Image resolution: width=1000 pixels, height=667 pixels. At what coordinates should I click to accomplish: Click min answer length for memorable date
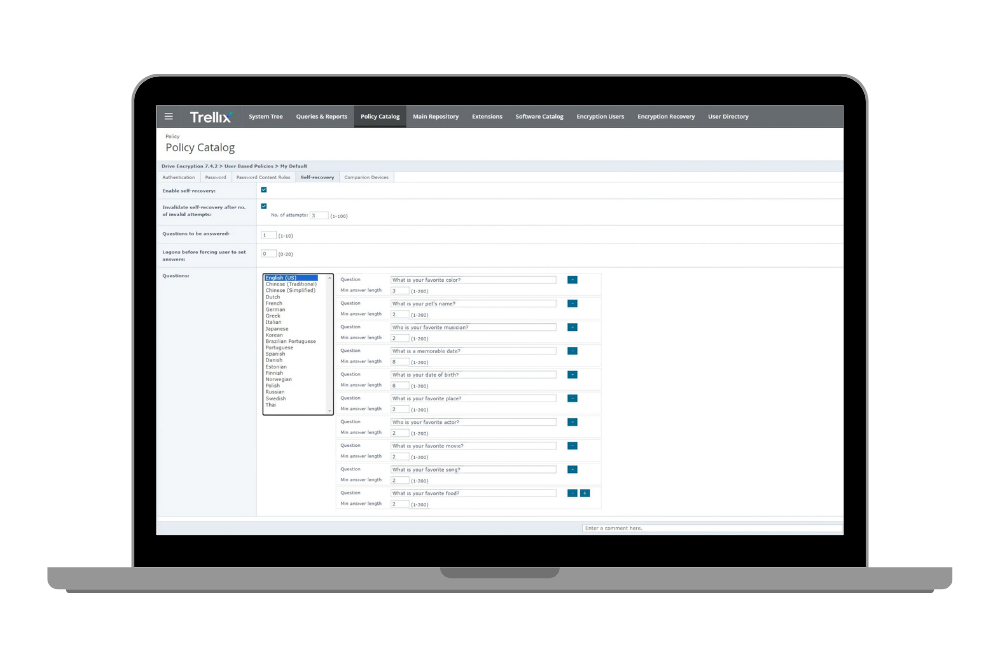tap(400, 362)
